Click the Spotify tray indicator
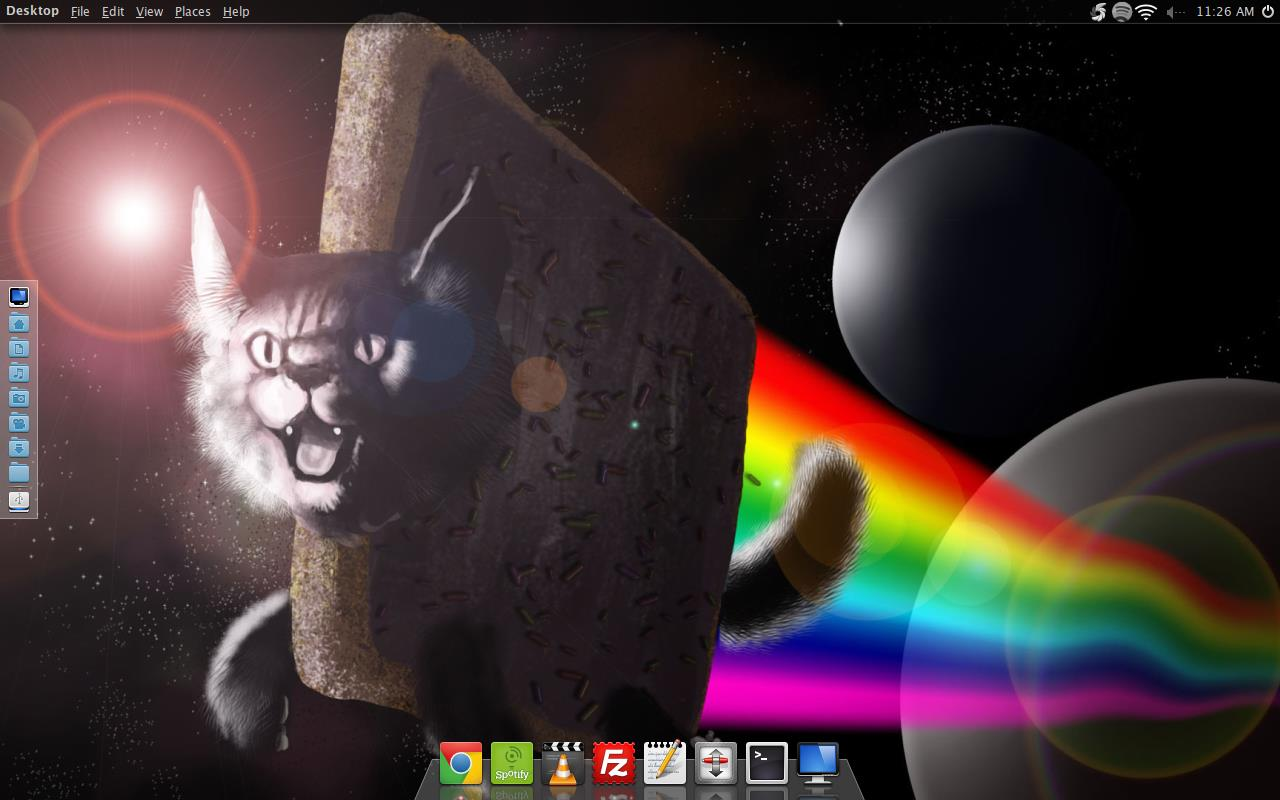 1122,12
